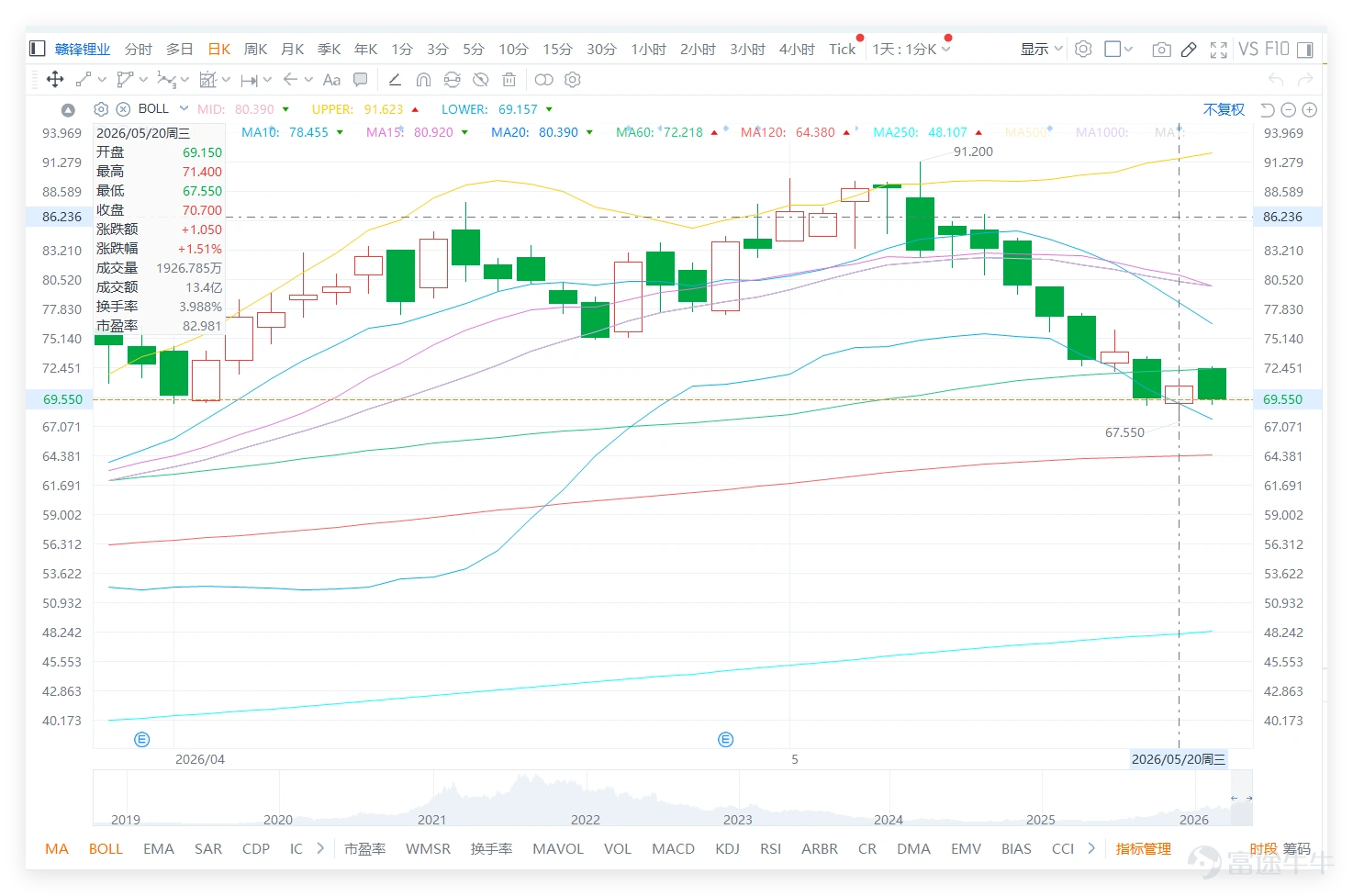Viewport: 1353px width, 896px height.
Task: Switch to 月K monthly chart tab
Action: tap(292, 49)
